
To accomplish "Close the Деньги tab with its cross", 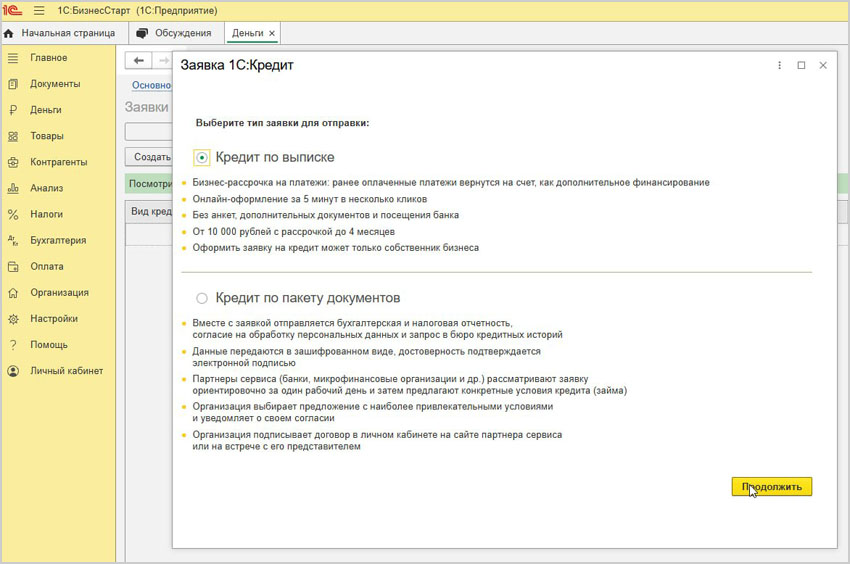I will (272, 33).
